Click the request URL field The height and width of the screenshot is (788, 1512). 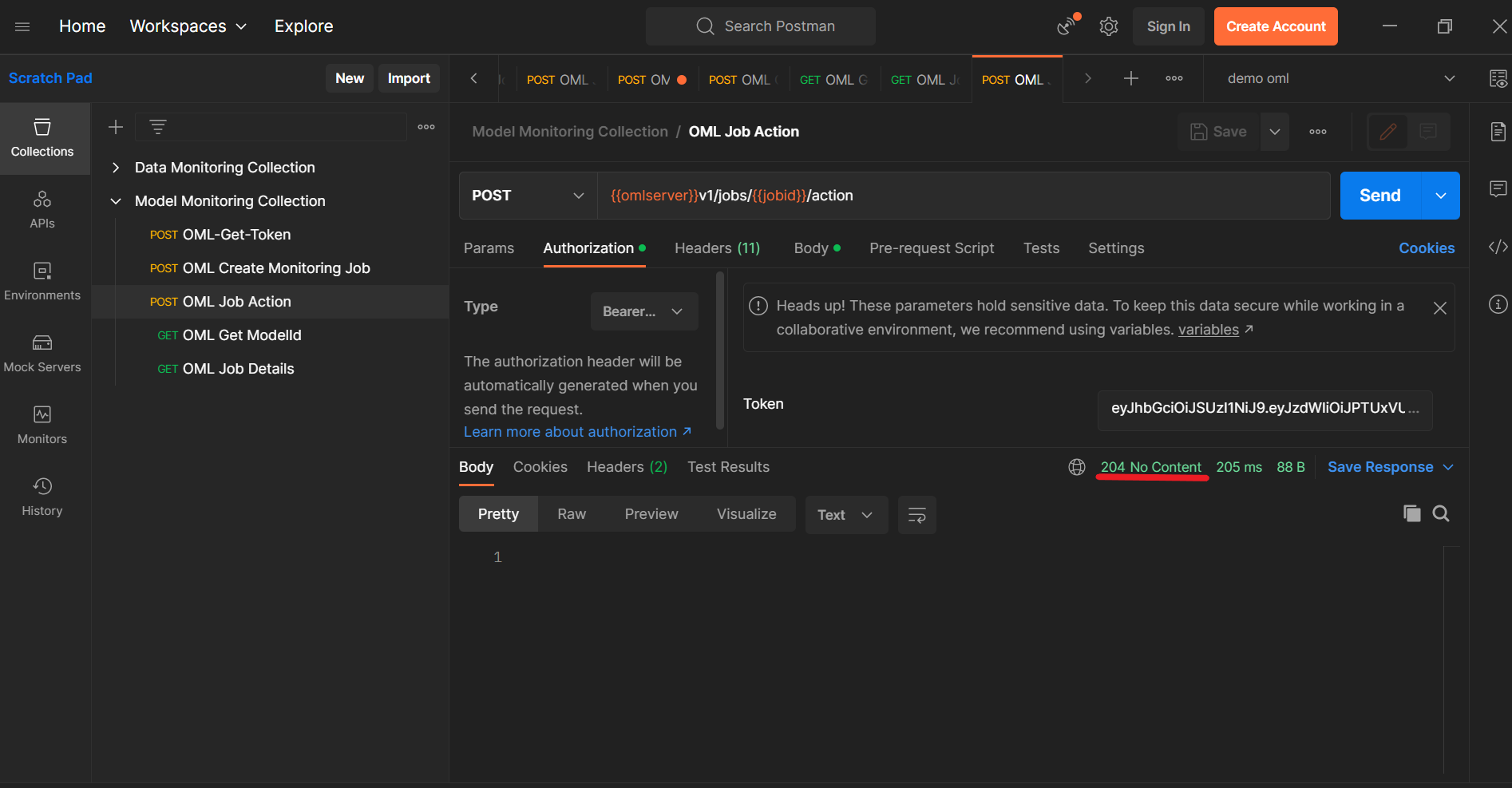pos(964,196)
